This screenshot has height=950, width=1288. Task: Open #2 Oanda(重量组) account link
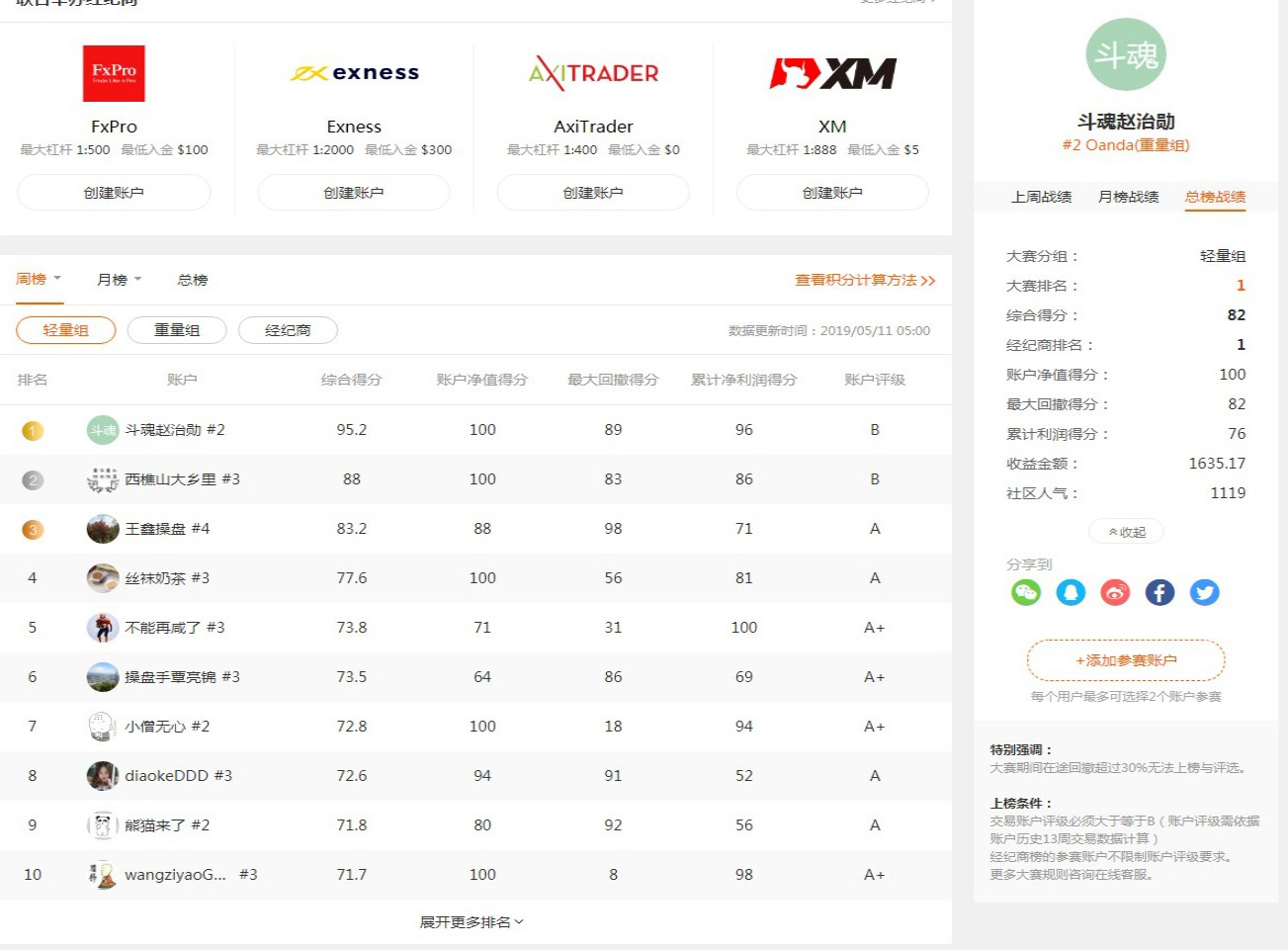(1126, 145)
